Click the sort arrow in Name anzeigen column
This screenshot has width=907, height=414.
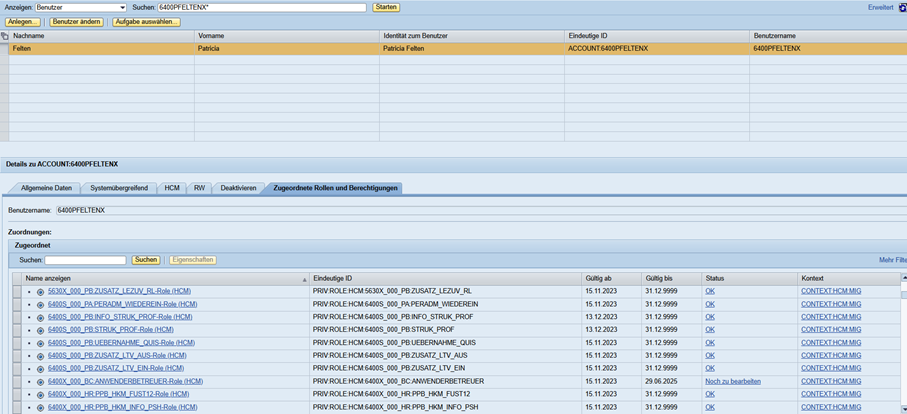click(304, 279)
